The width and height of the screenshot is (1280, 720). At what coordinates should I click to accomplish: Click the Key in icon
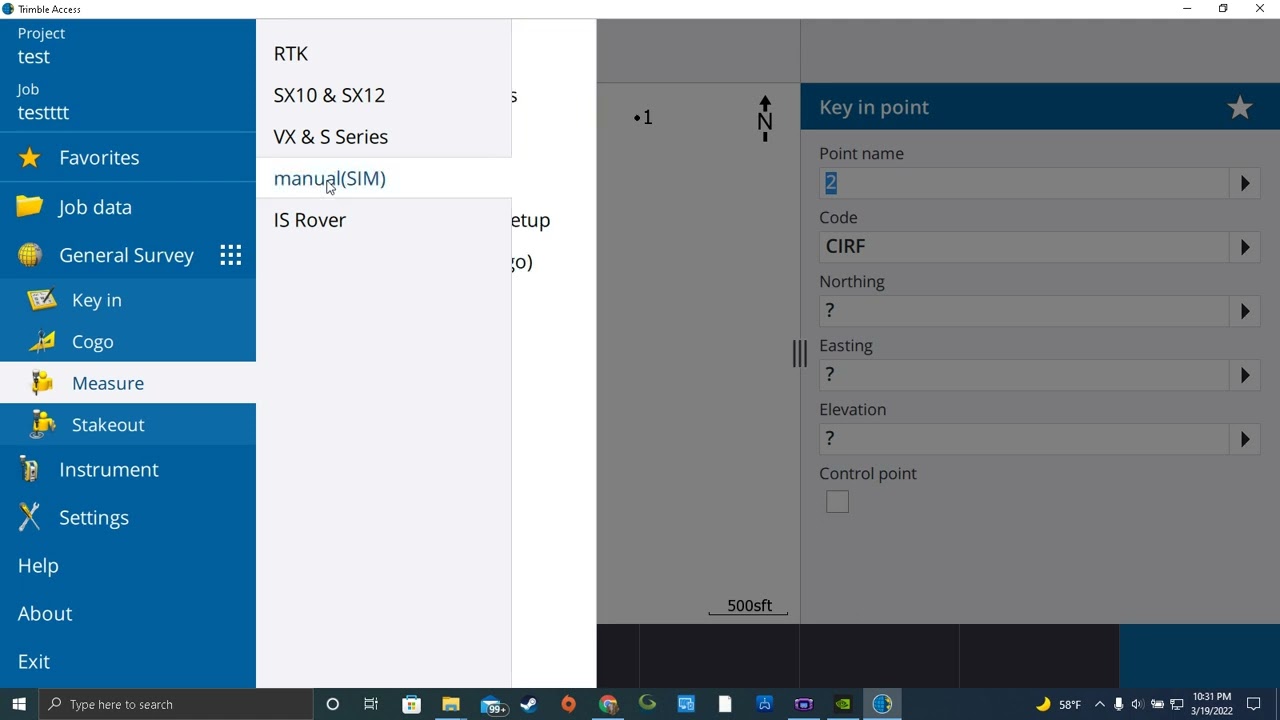[x=42, y=300]
